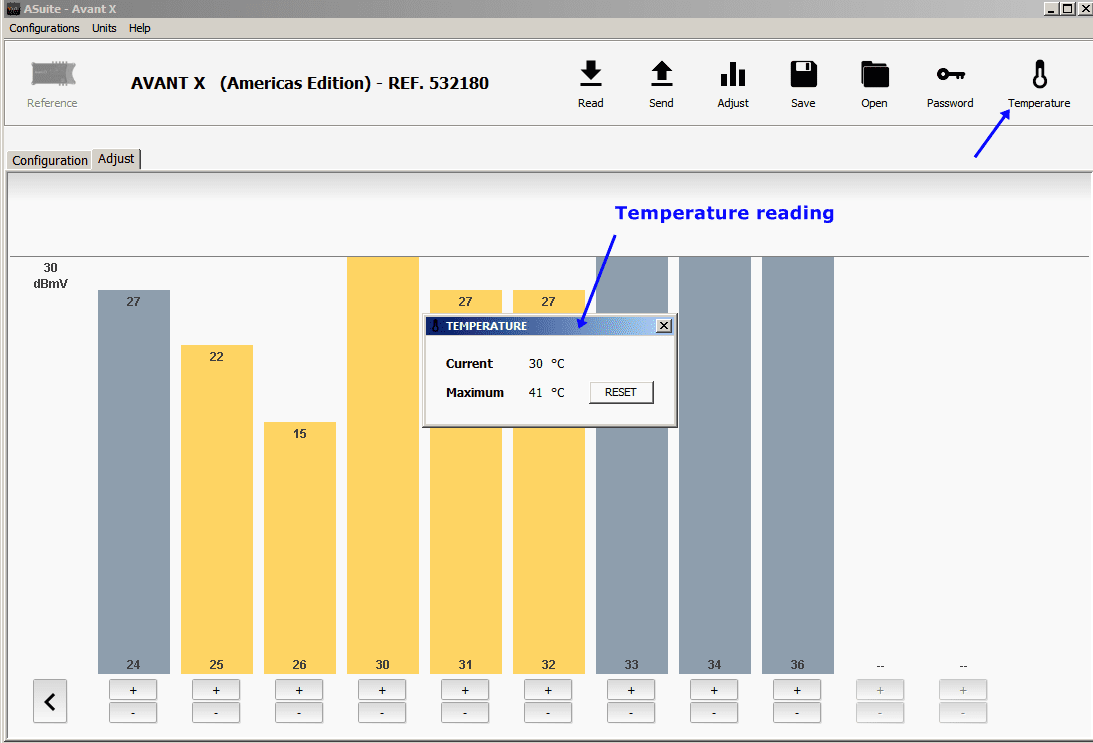Close the Temperature dialog
Image resolution: width=1093 pixels, height=743 pixels.
pyautogui.click(x=664, y=325)
